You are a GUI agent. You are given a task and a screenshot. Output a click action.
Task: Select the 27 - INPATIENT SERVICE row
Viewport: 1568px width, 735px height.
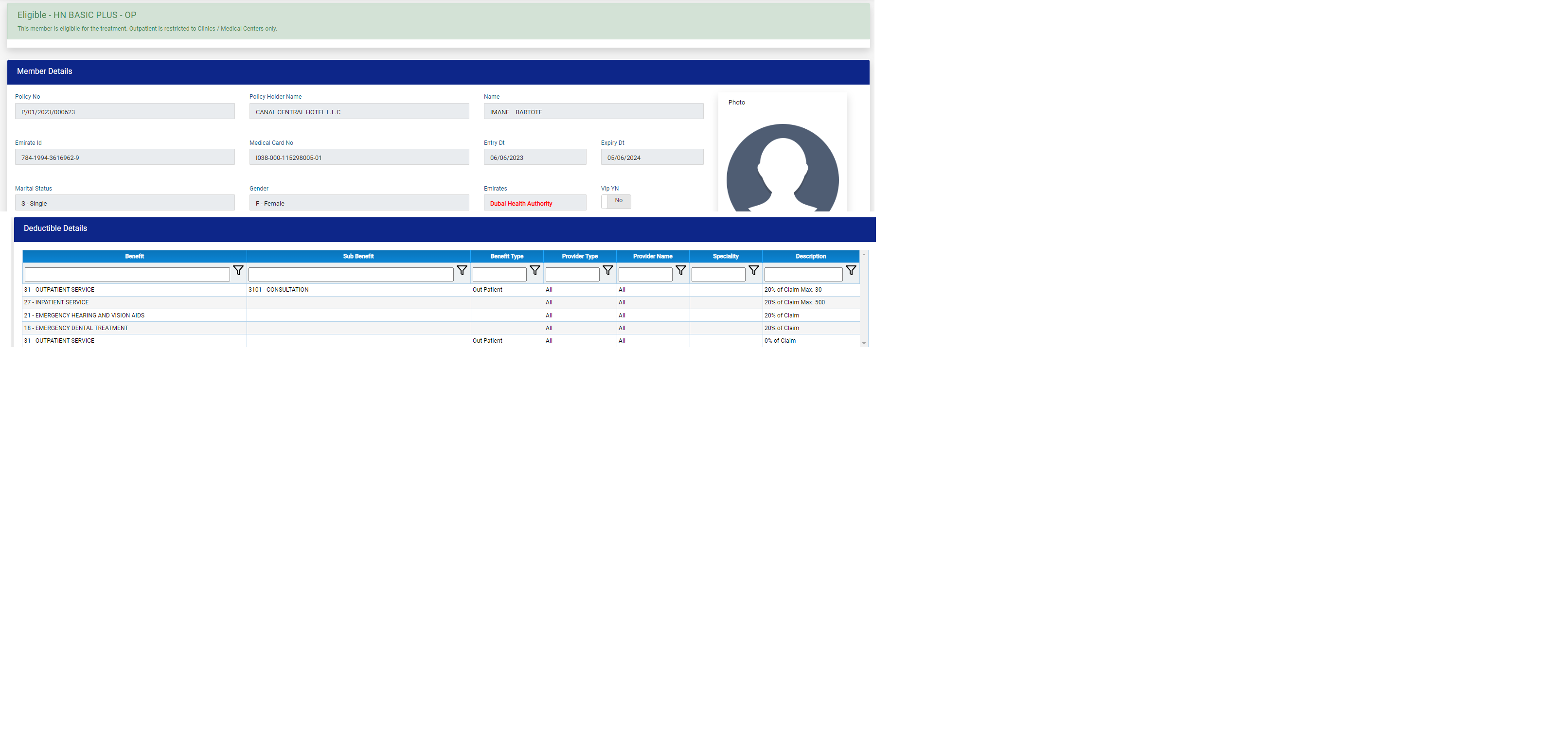[x=56, y=302]
